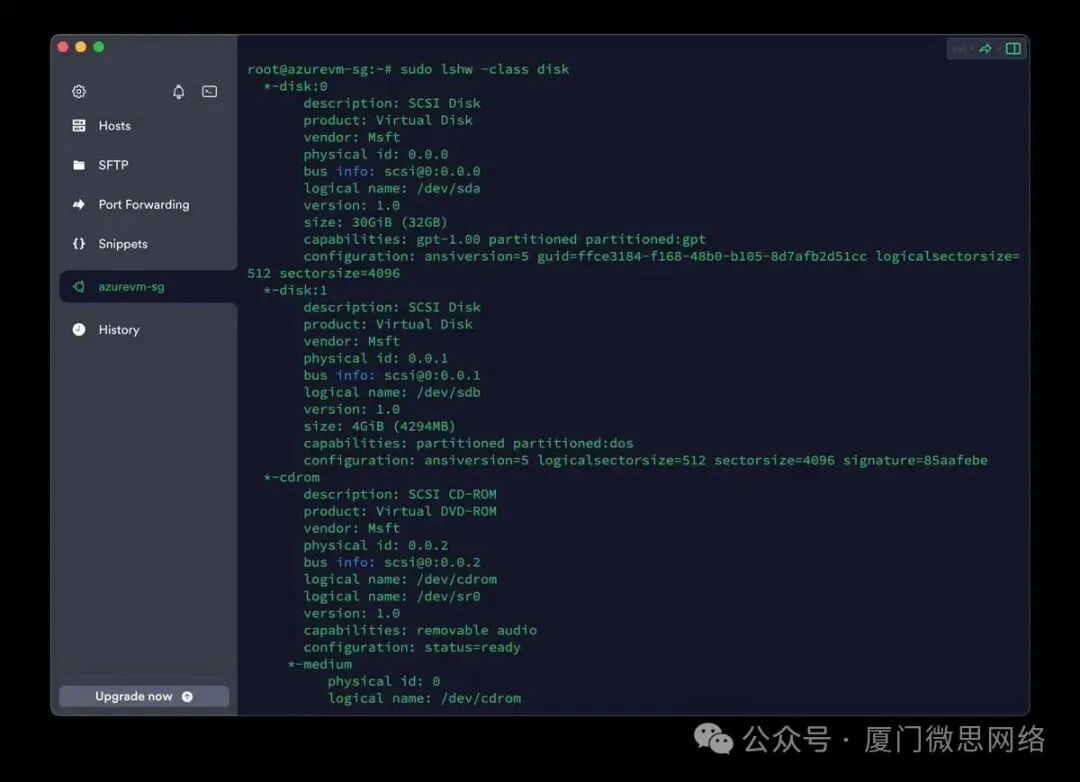Click the configuration line with signature=85aafebe
The width and height of the screenshot is (1080, 782).
pyautogui.click(x=645, y=460)
